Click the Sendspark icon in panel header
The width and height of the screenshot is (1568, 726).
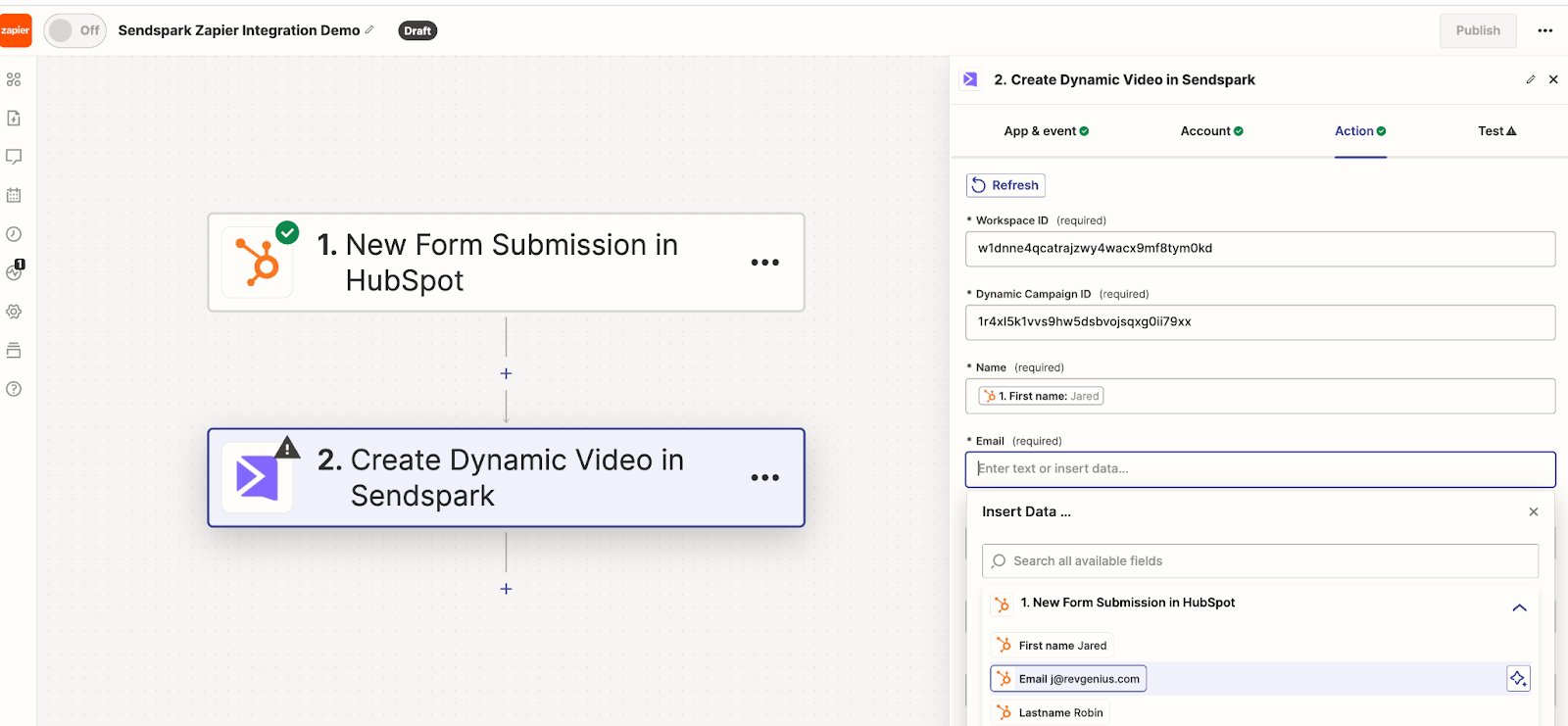pyautogui.click(x=970, y=79)
